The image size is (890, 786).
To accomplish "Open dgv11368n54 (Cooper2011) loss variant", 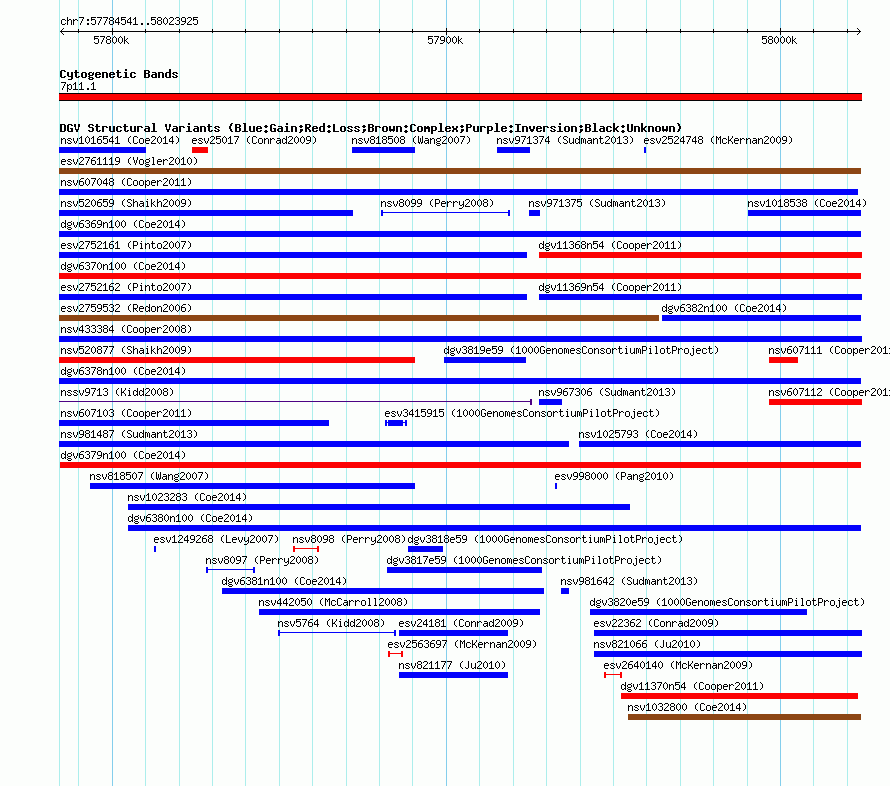I will click(x=700, y=255).
